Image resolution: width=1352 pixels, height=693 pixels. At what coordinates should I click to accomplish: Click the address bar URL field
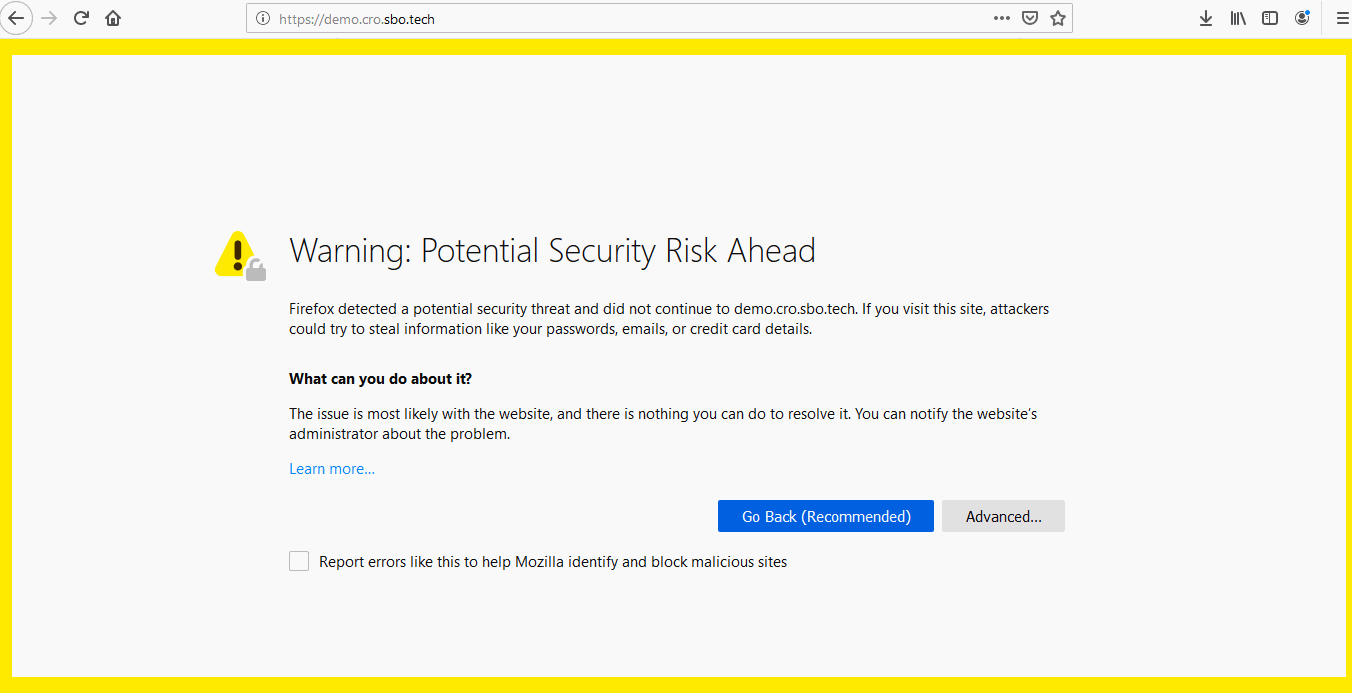coord(600,18)
